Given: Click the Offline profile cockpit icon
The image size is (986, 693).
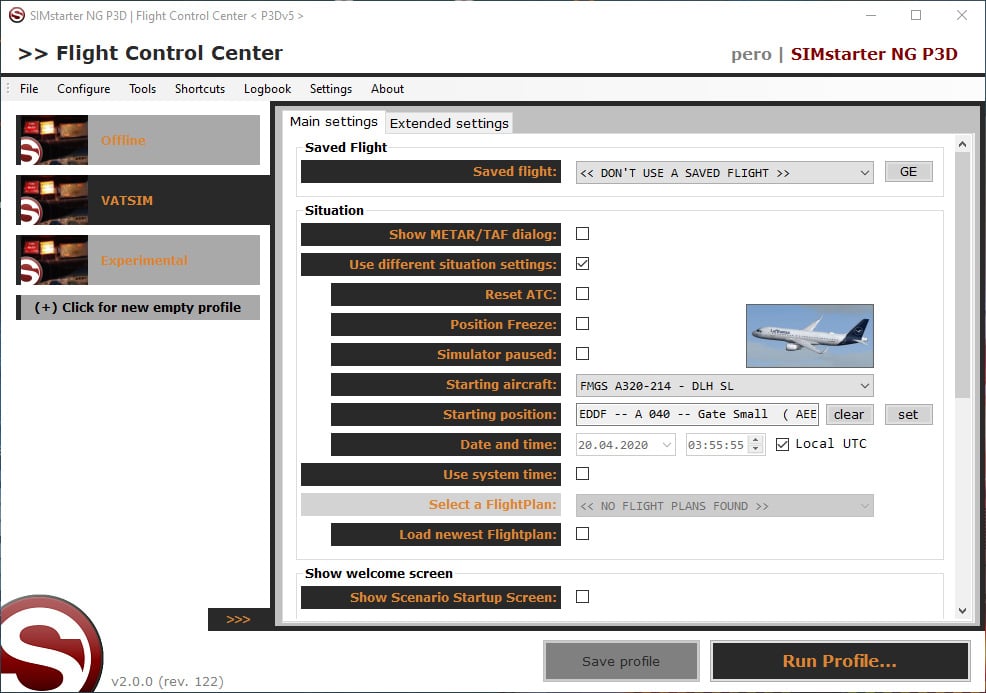Looking at the screenshot, I should coord(52,140).
